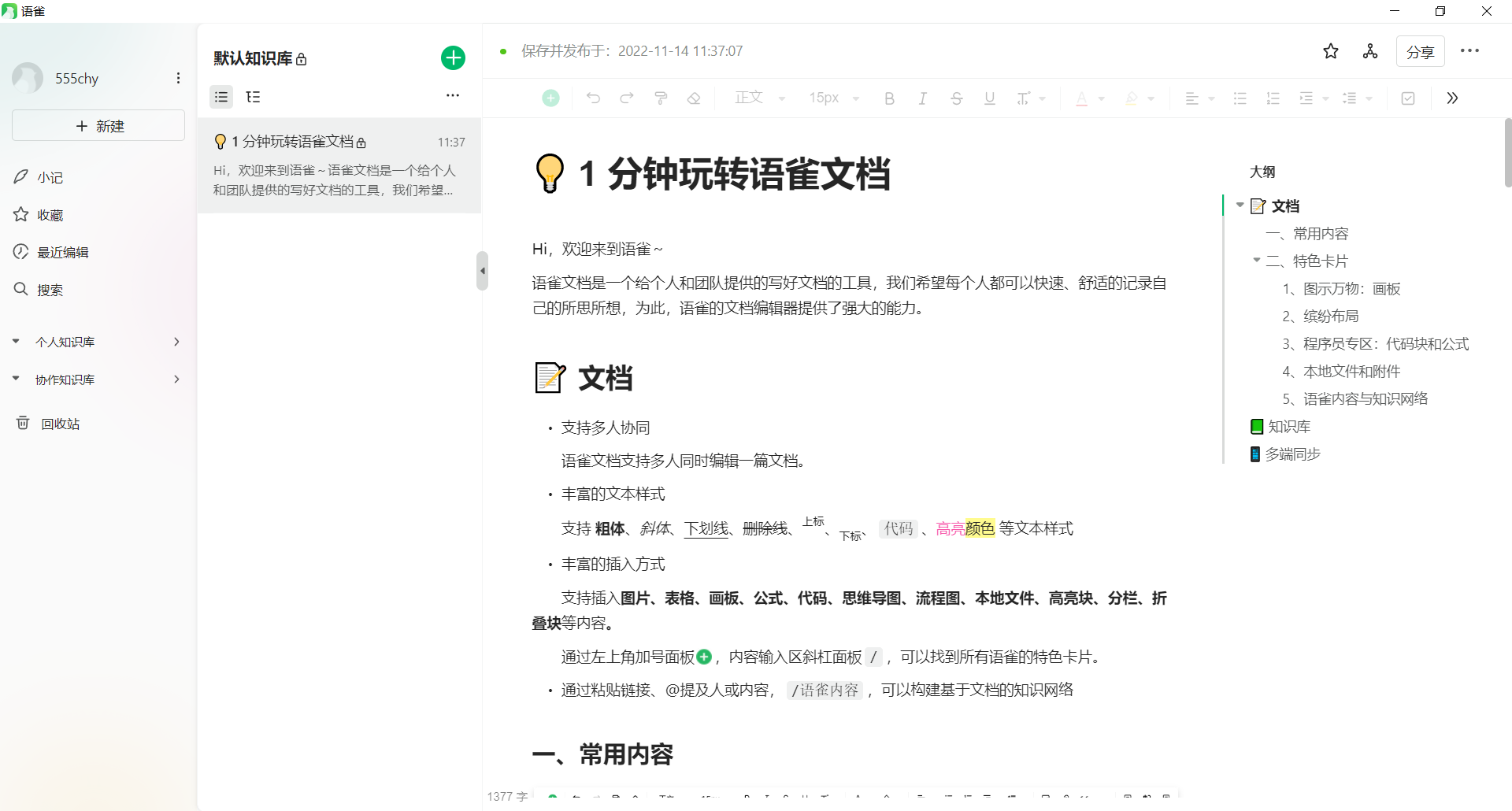Insert a numbered list

pos(1273,98)
